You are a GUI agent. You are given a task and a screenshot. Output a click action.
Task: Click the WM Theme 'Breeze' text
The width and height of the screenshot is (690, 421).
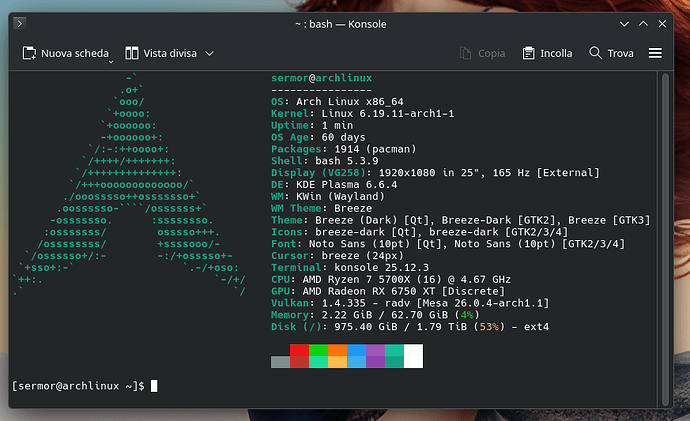pyautogui.click(x=353, y=209)
